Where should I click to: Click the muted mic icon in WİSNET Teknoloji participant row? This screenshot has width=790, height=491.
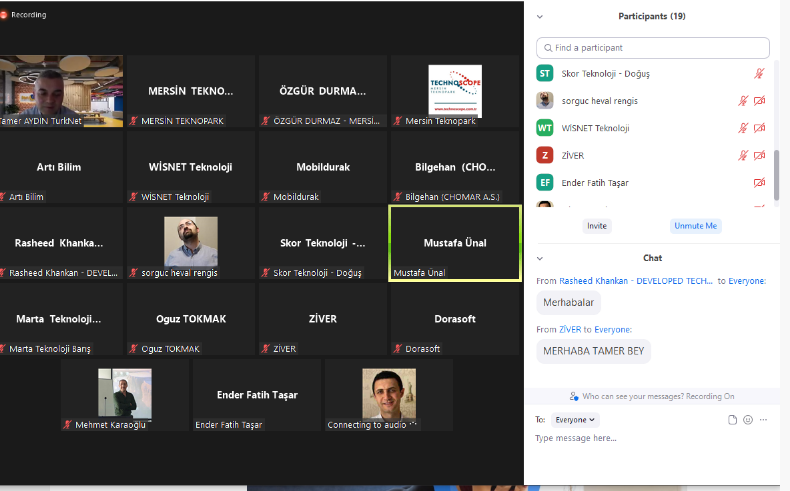pos(743,128)
